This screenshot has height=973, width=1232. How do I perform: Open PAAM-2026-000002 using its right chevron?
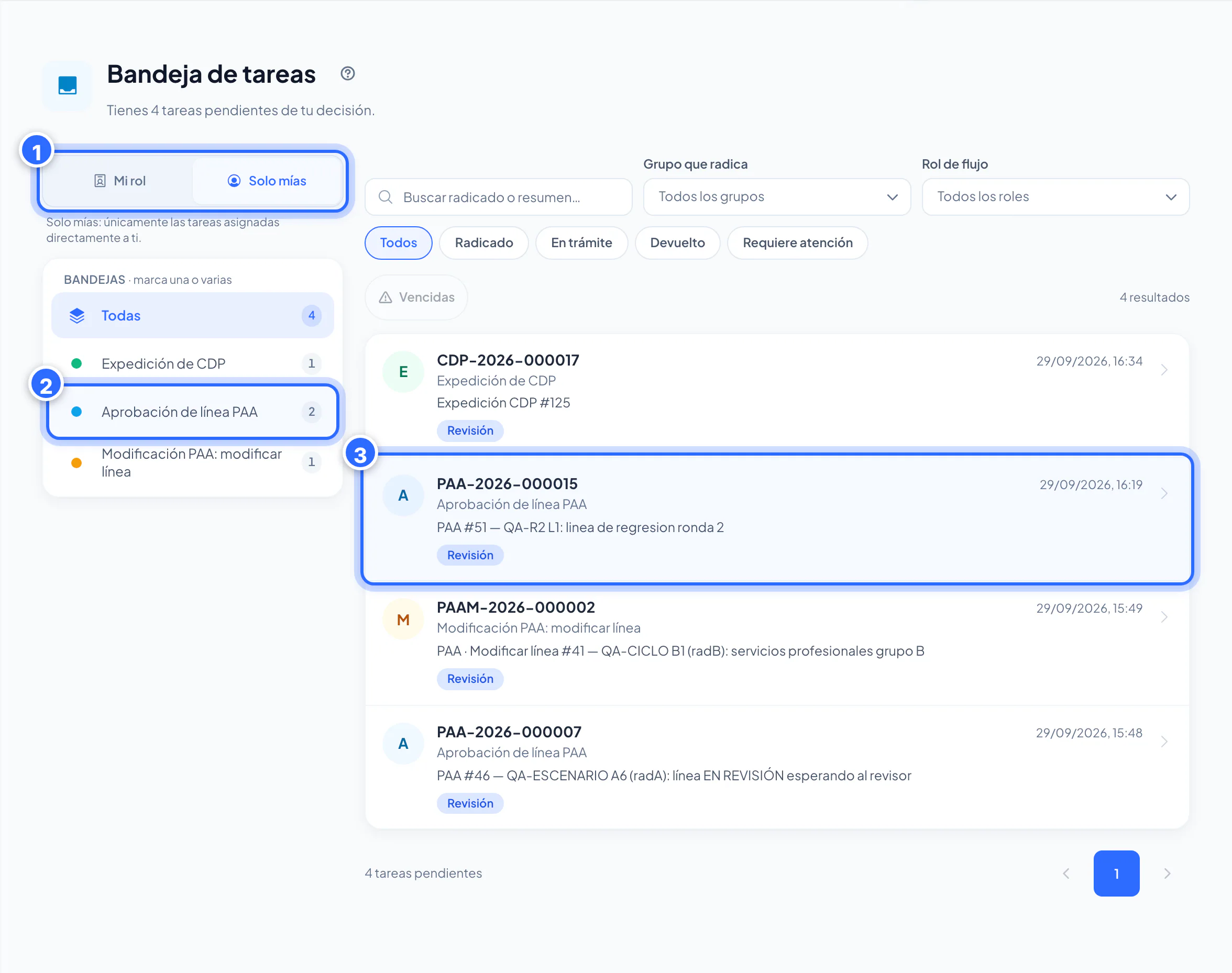(1164, 617)
